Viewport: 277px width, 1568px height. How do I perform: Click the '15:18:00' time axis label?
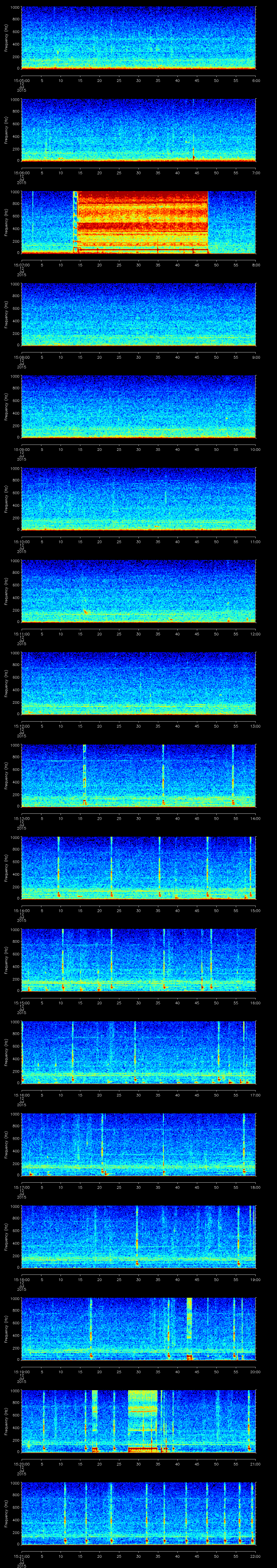(x=21, y=1279)
